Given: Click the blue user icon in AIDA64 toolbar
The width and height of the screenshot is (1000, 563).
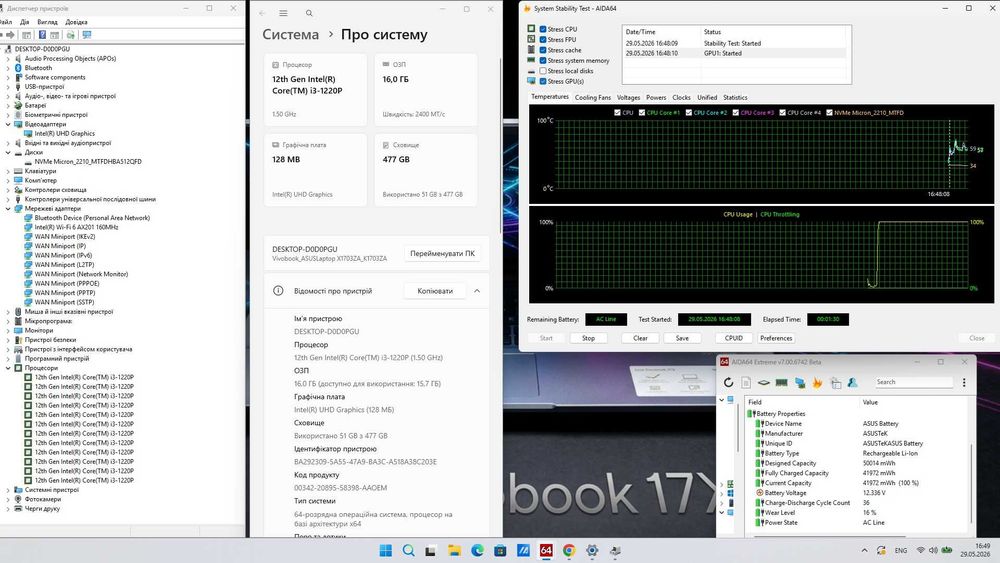Looking at the screenshot, I should (x=853, y=383).
